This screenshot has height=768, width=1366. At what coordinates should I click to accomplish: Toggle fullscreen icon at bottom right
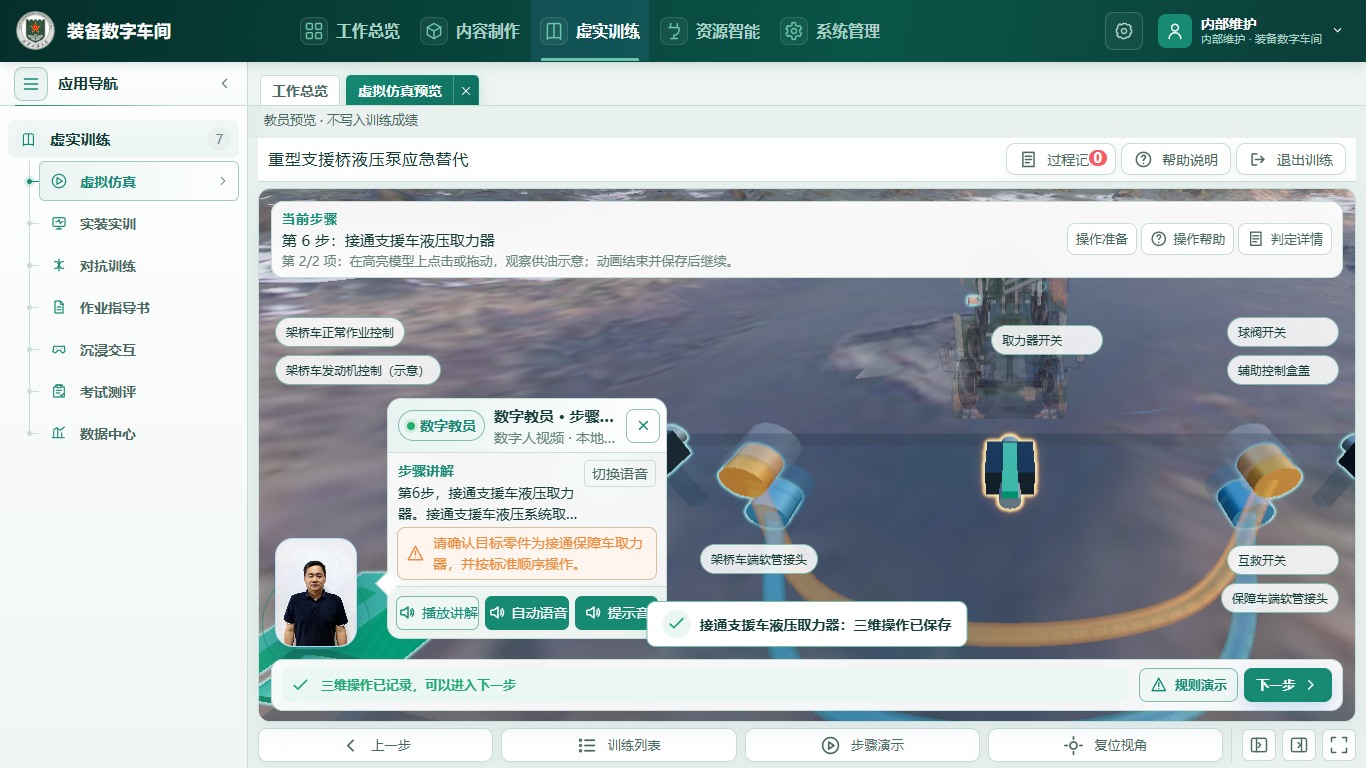[1337, 745]
